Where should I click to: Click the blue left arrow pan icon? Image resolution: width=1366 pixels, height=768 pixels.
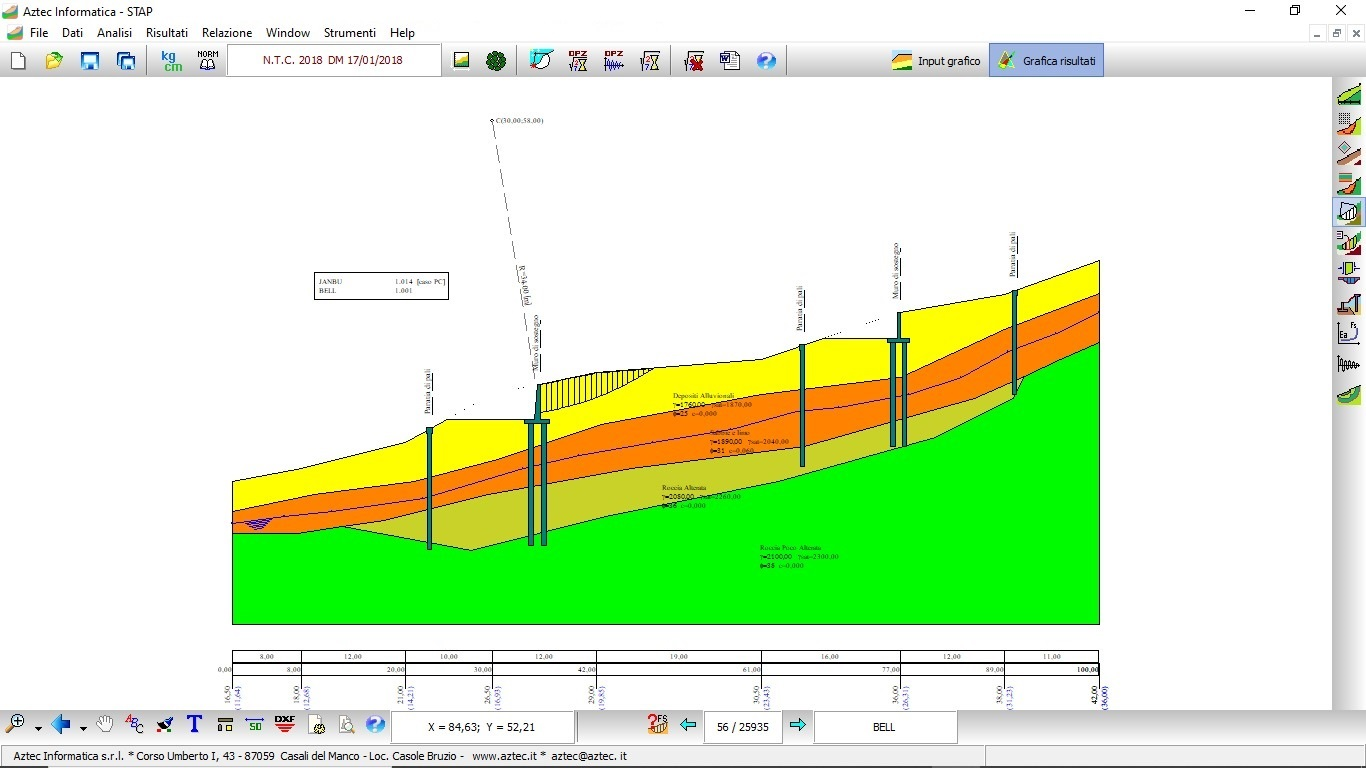pyautogui.click(x=62, y=724)
